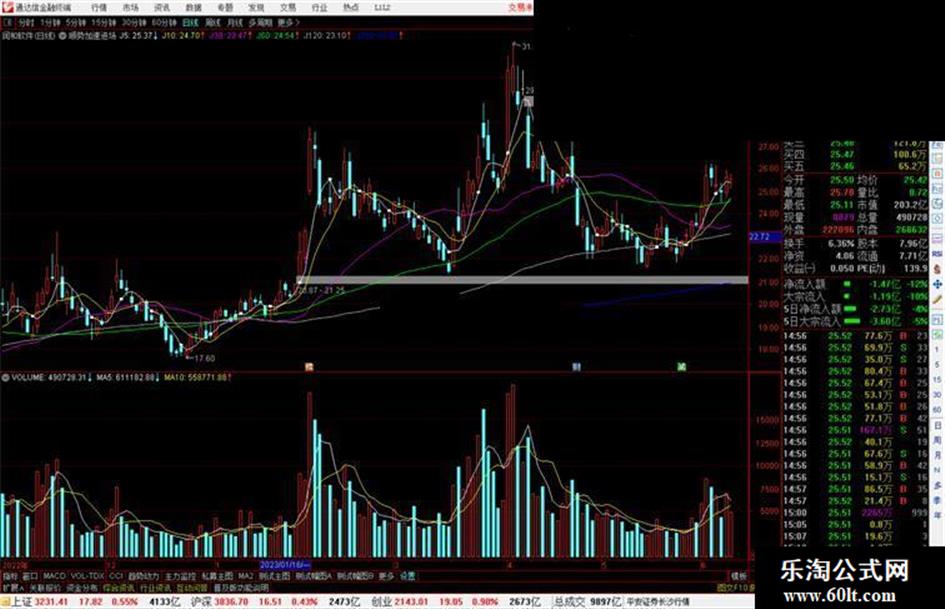Click the TDX app logo icon
This screenshot has height=609, width=945.
point(7,7)
